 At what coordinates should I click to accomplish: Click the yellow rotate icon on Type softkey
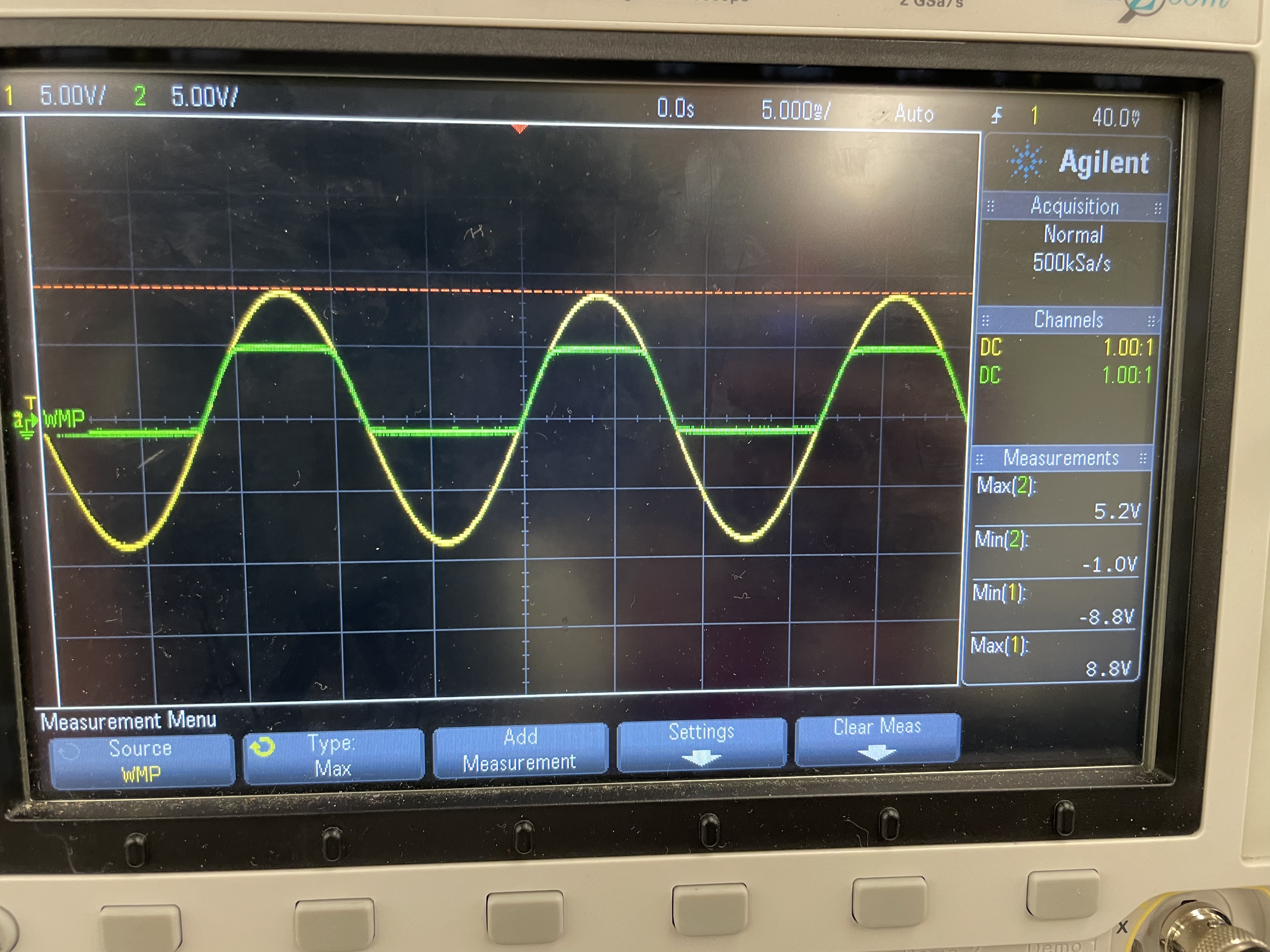click(263, 747)
